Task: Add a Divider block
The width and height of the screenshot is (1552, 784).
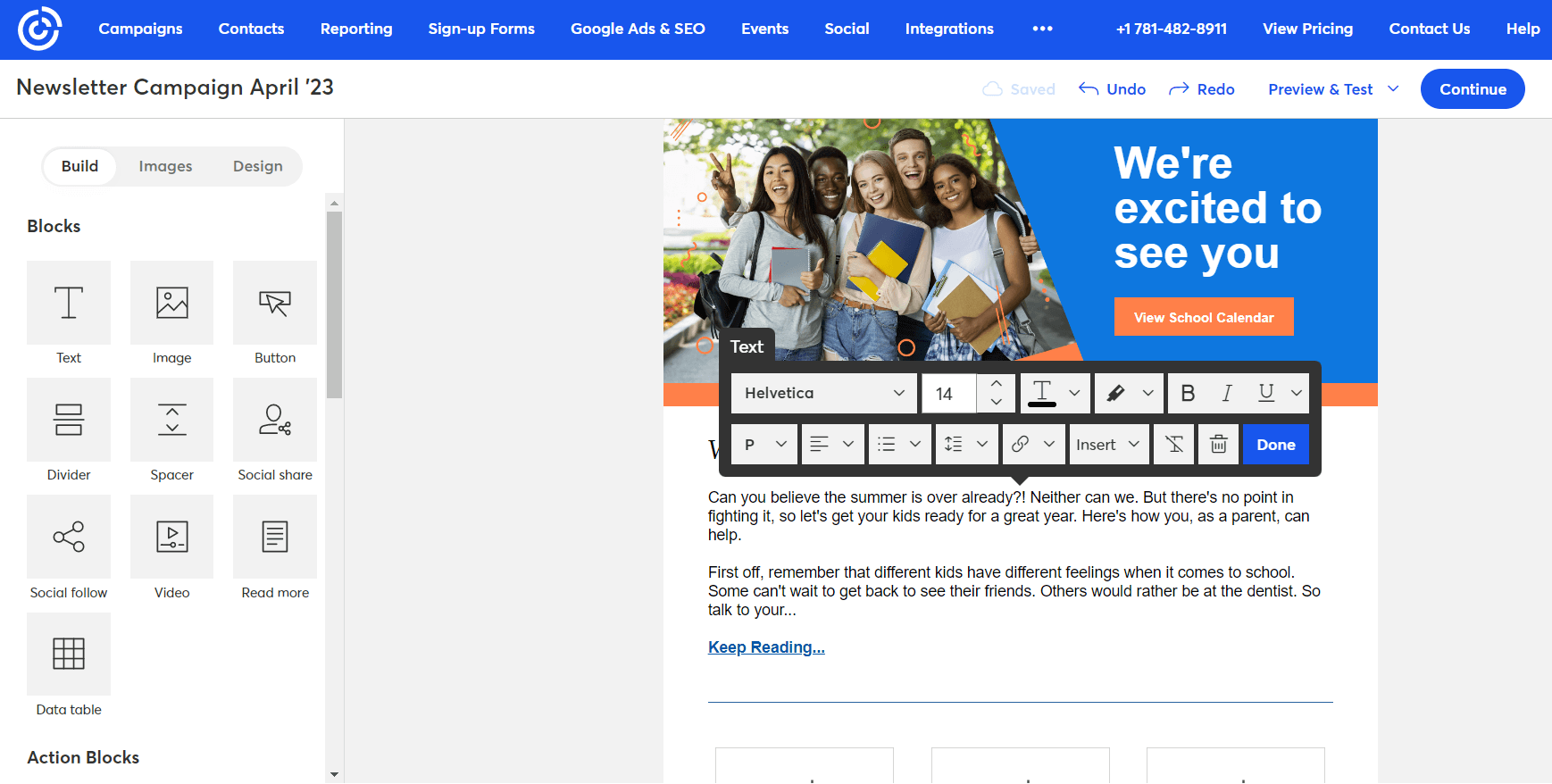Action: [69, 420]
